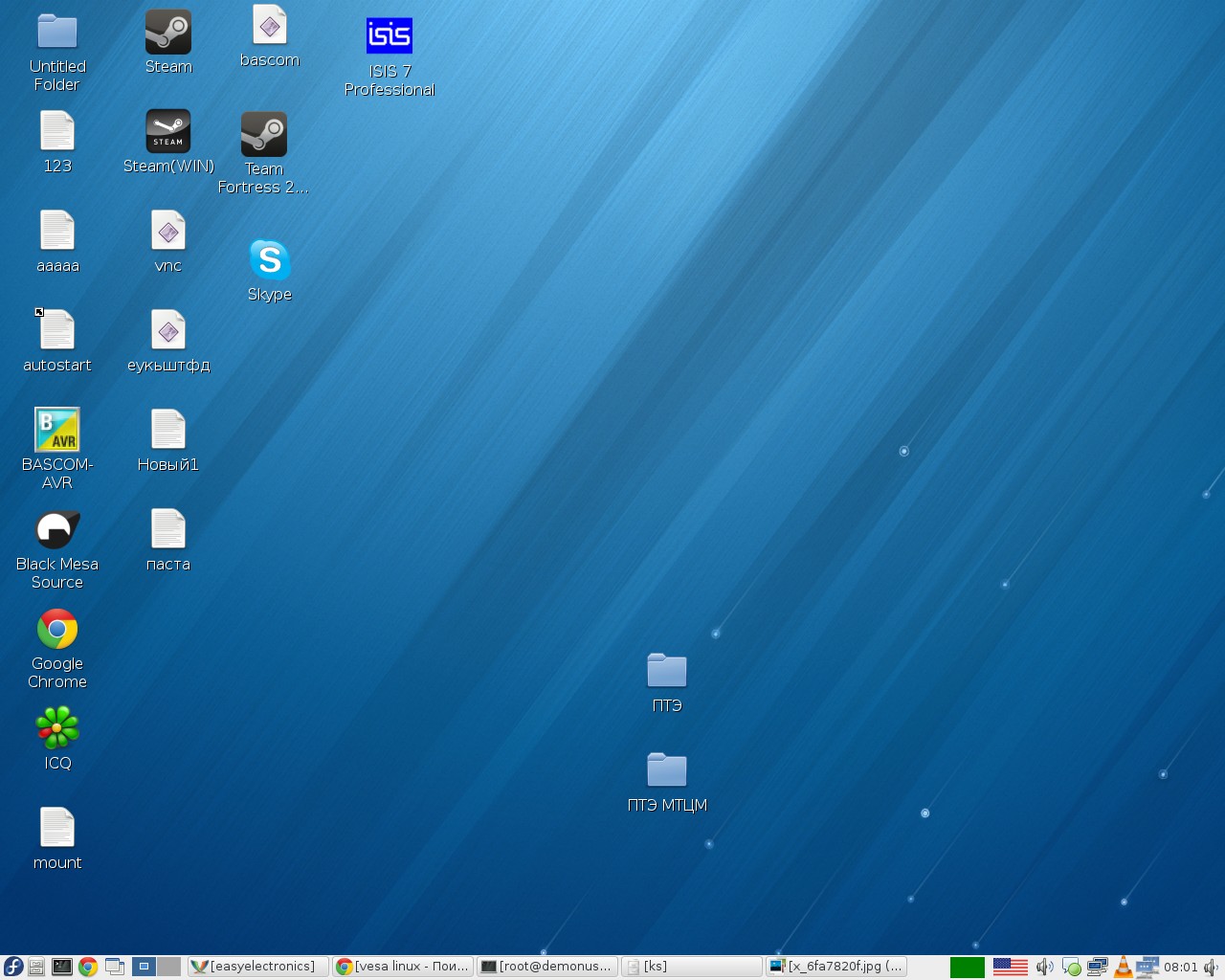Bring up the x_6fa7820f.jpg window
The width and height of the screenshot is (1225, 980).
coord(836,967)
